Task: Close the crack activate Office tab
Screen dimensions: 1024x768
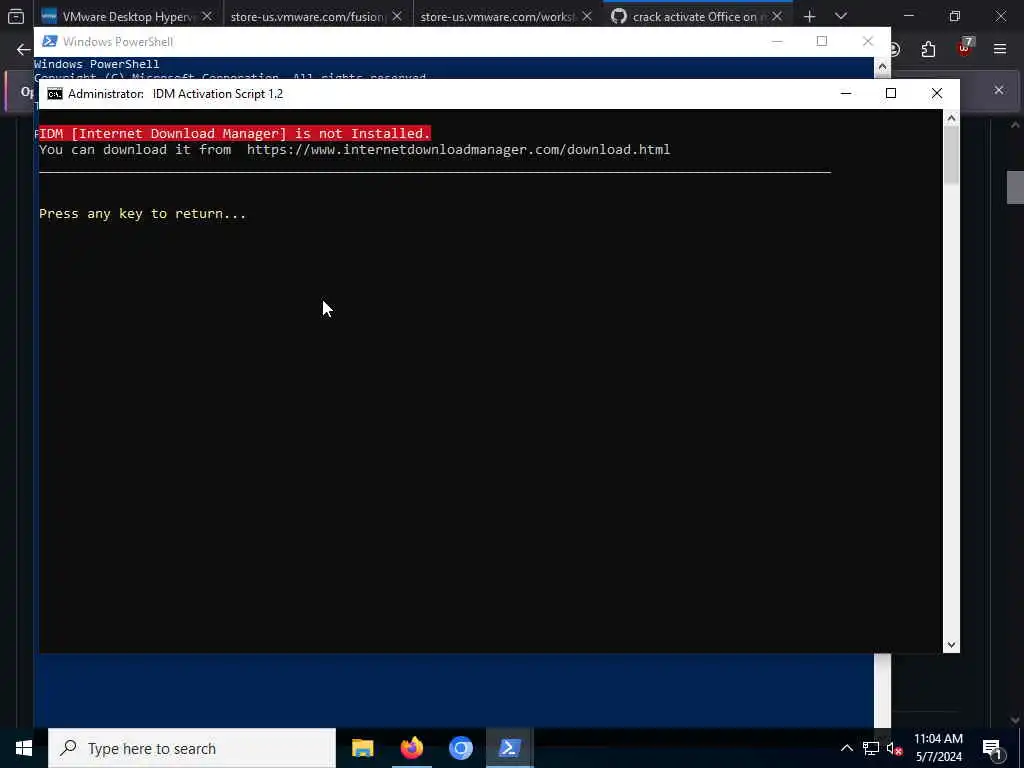Action: 777,16
